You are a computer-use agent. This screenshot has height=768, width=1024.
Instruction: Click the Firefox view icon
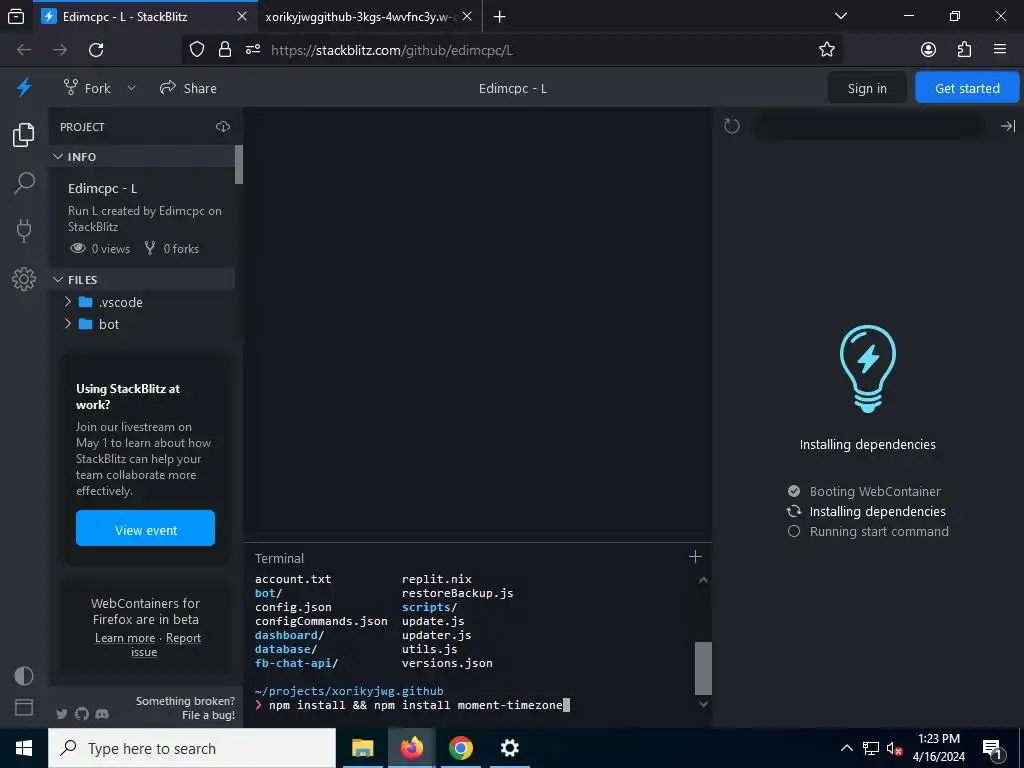16,16
